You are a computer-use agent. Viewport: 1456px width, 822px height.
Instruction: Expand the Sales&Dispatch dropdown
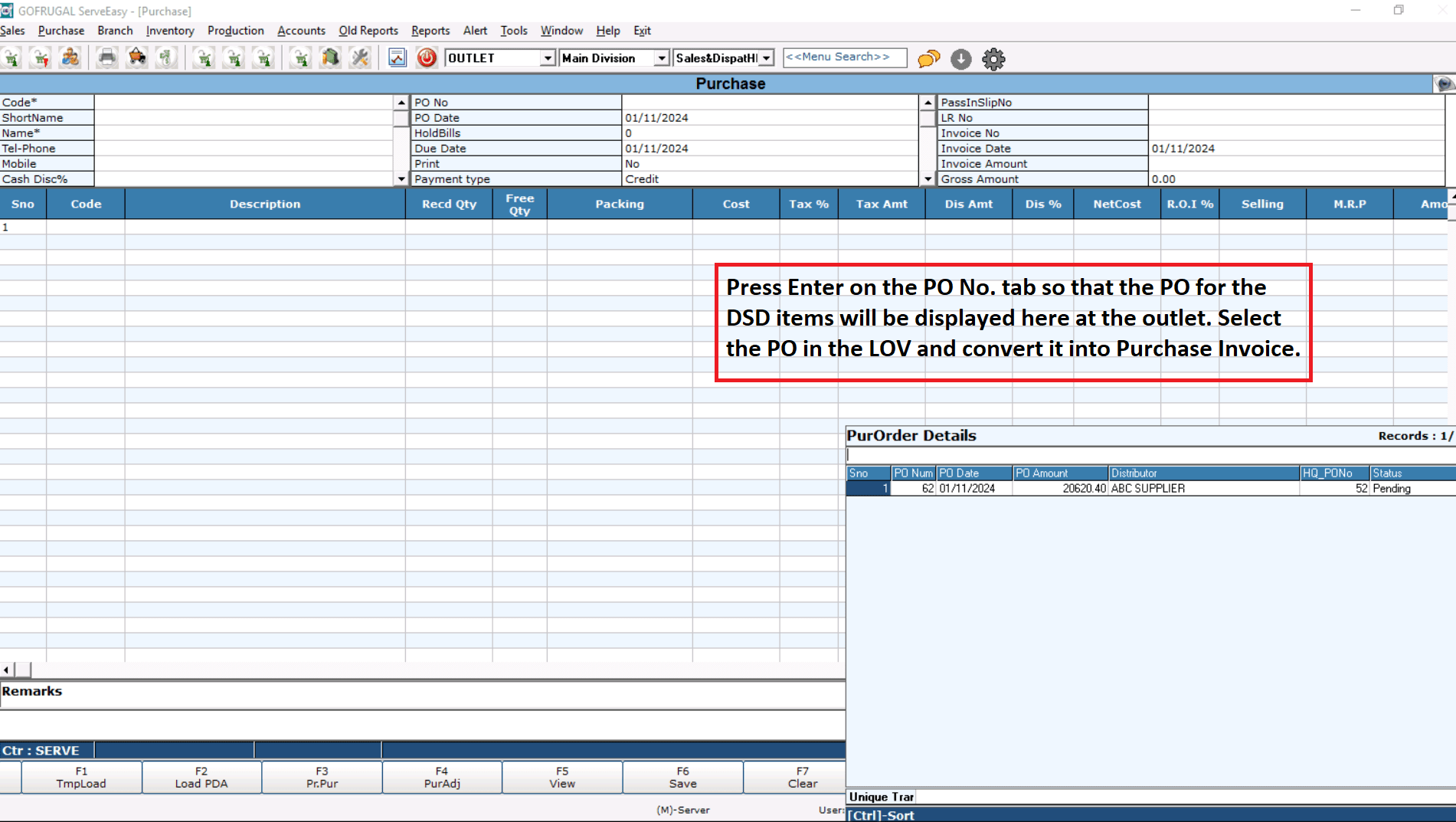tap(766, 58)
